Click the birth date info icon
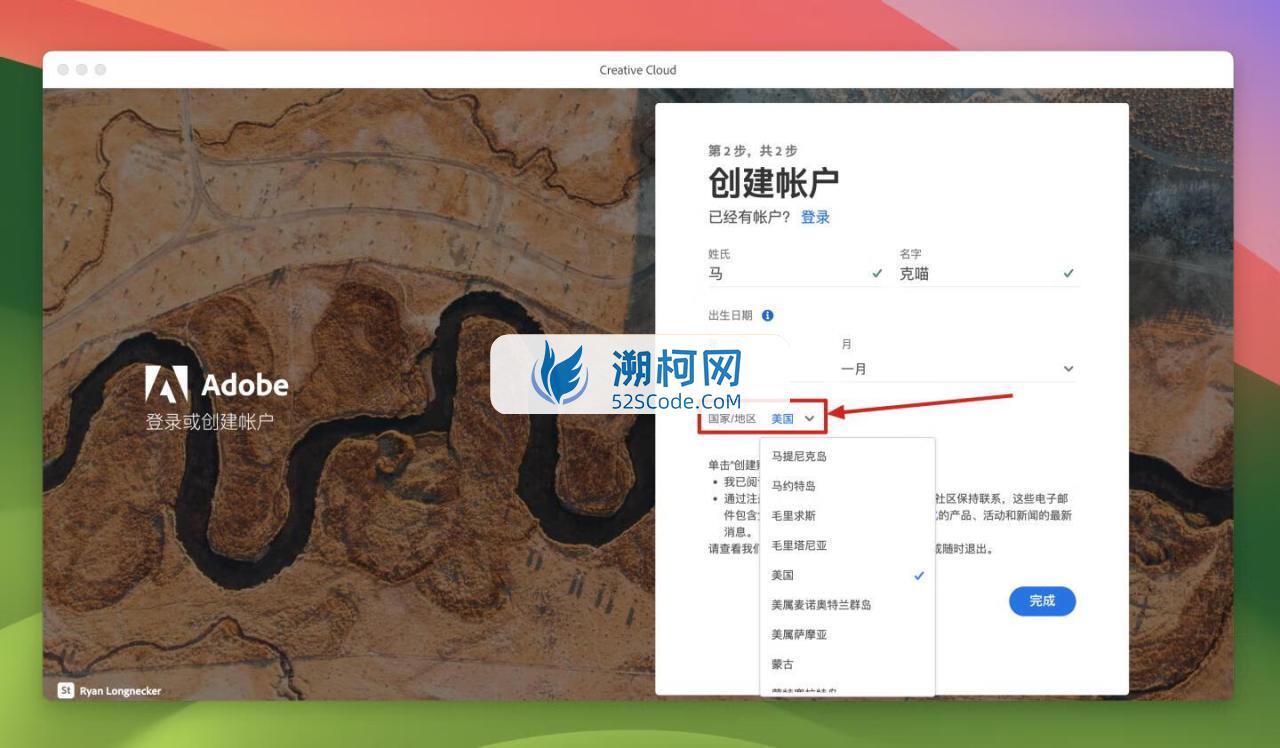Screen dimensions: 1280x748 coord(767,315)
